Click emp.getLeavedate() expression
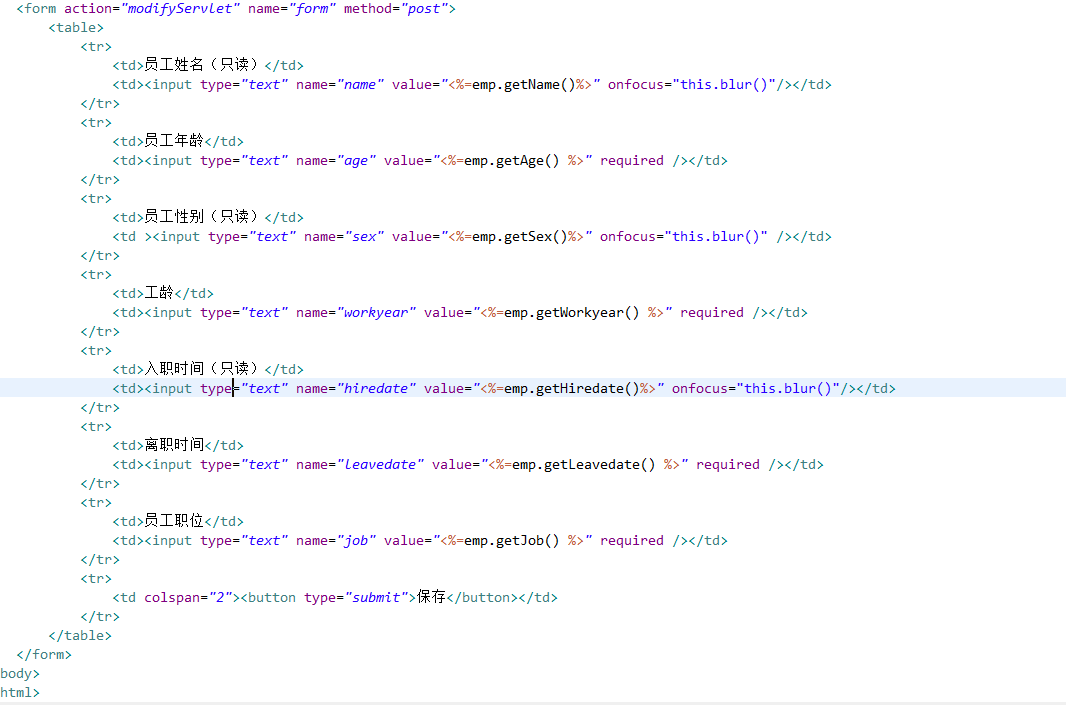The image size is (1066, 705). [x=583, y=465]
